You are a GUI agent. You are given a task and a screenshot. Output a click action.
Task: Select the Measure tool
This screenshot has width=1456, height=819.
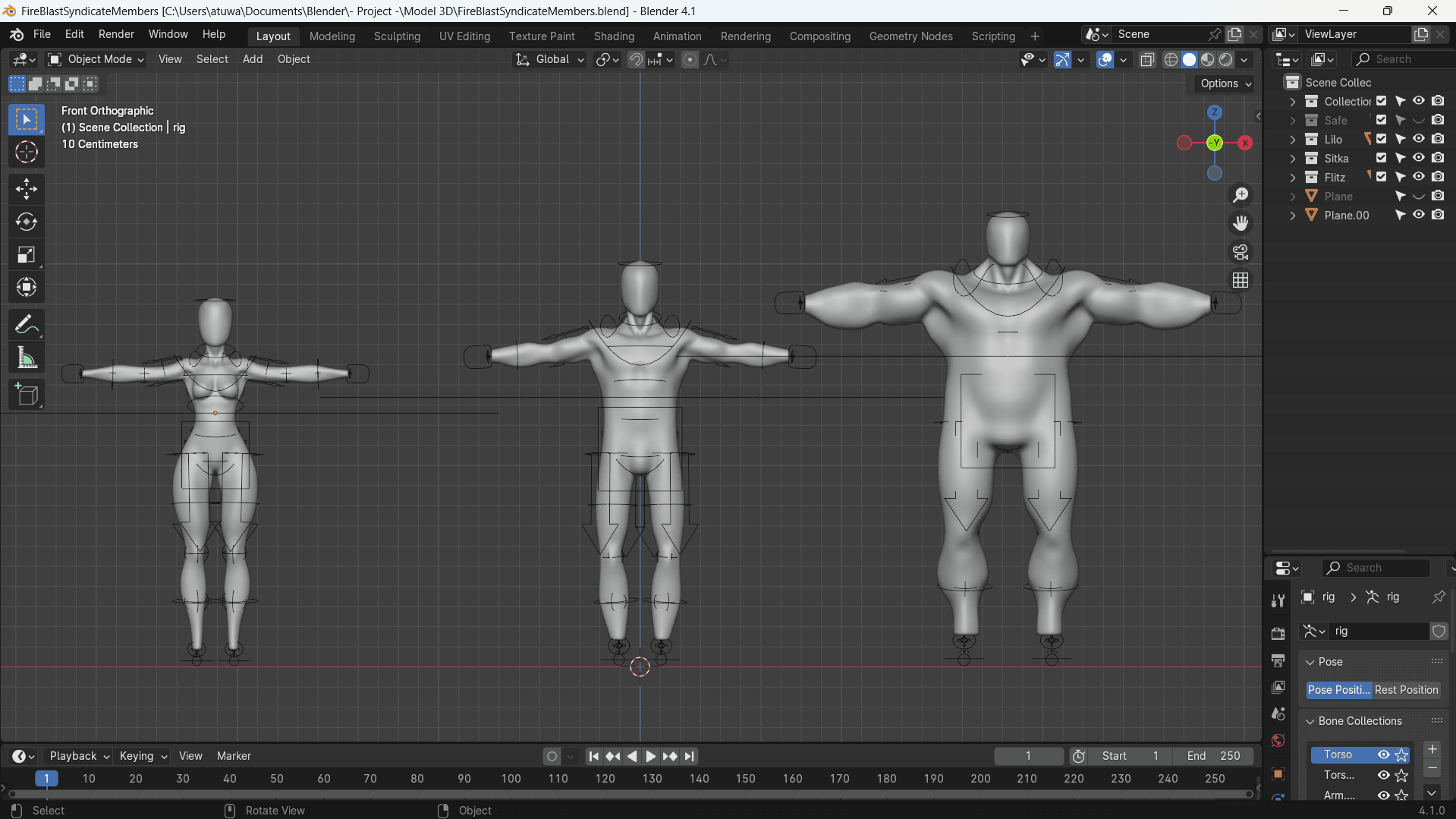point(27,358)
